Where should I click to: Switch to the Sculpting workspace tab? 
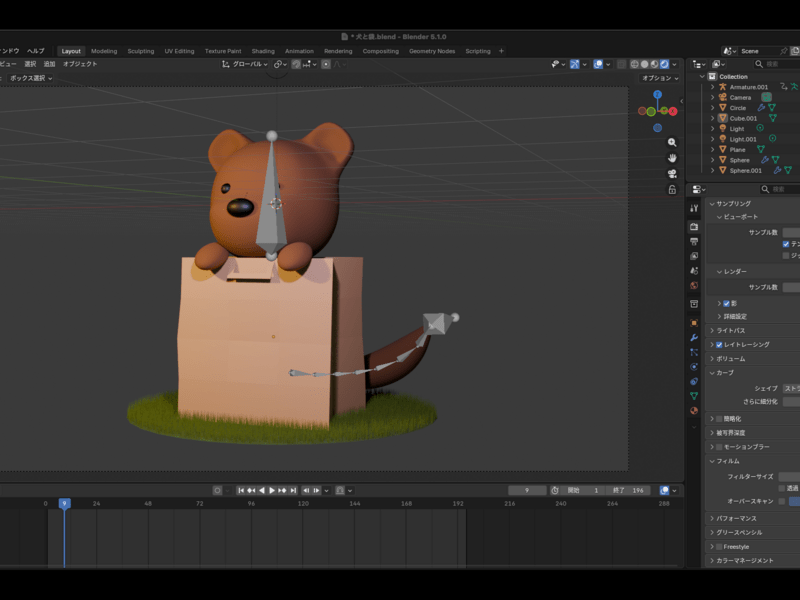tap(141, 51)
